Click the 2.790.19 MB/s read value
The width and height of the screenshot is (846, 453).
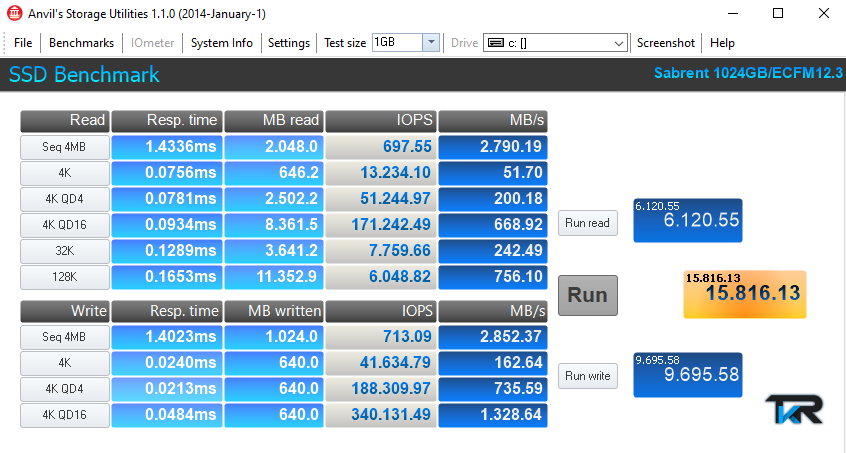click(x=493, y=147)
